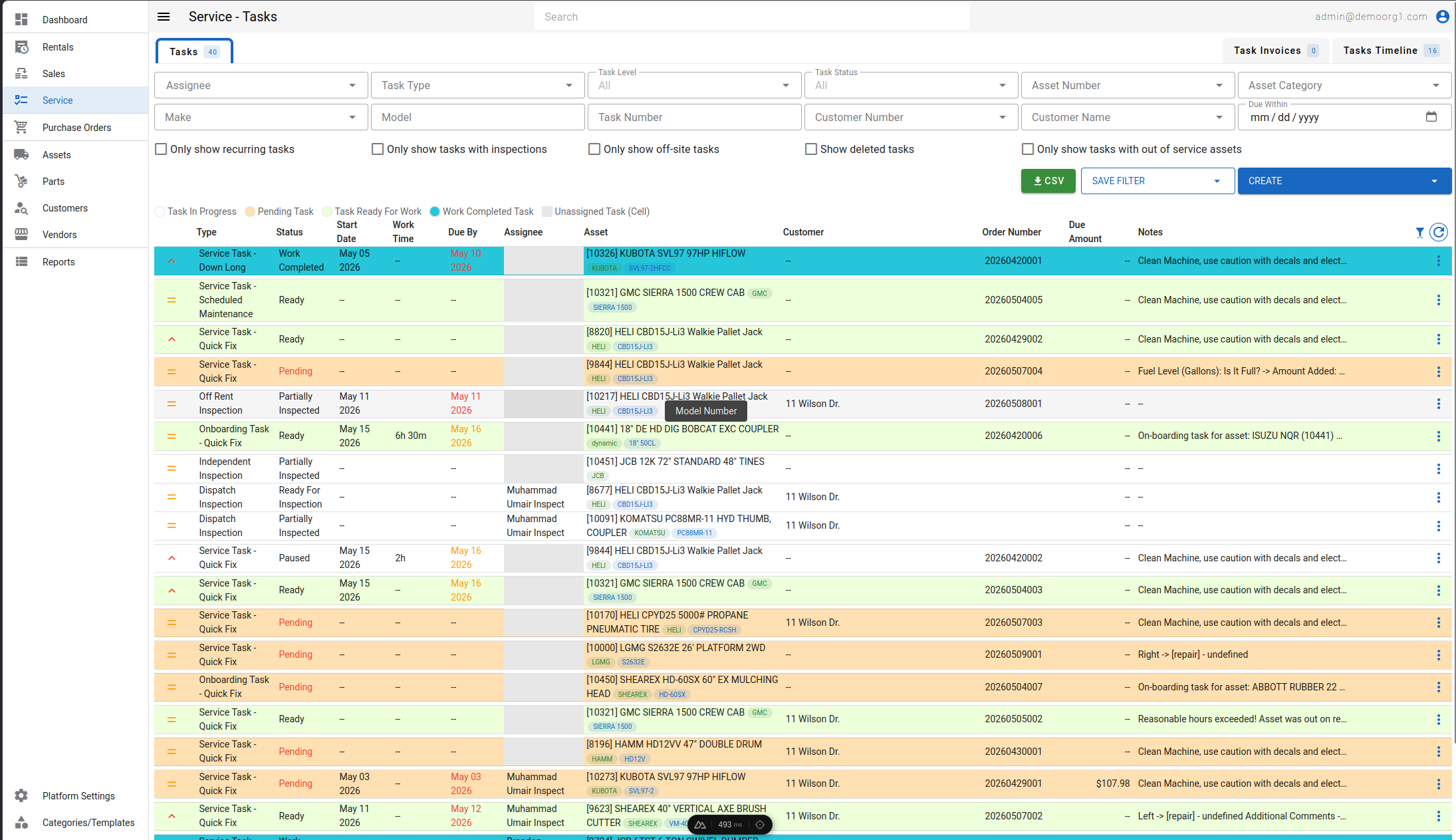Enable Only show off-site tasks
This screenshot has height=840, width=1456.
tap(594, 149)
